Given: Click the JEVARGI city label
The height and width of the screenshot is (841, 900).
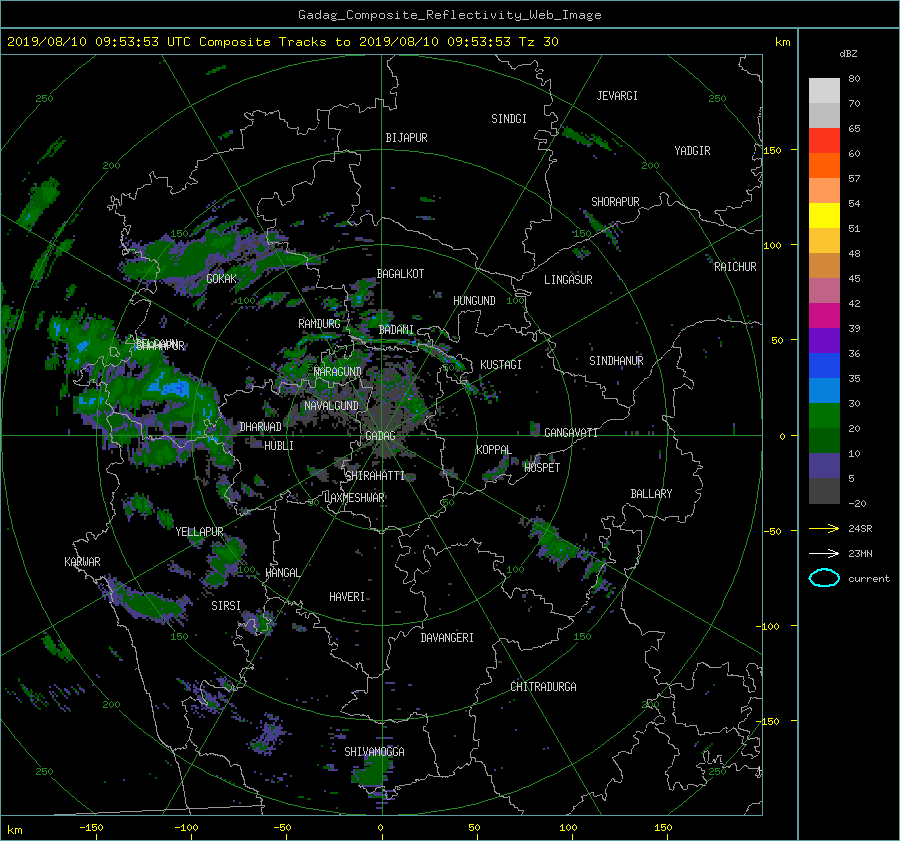Looking at the screenshot, I should pyautogui.click(x=617, y=96).
